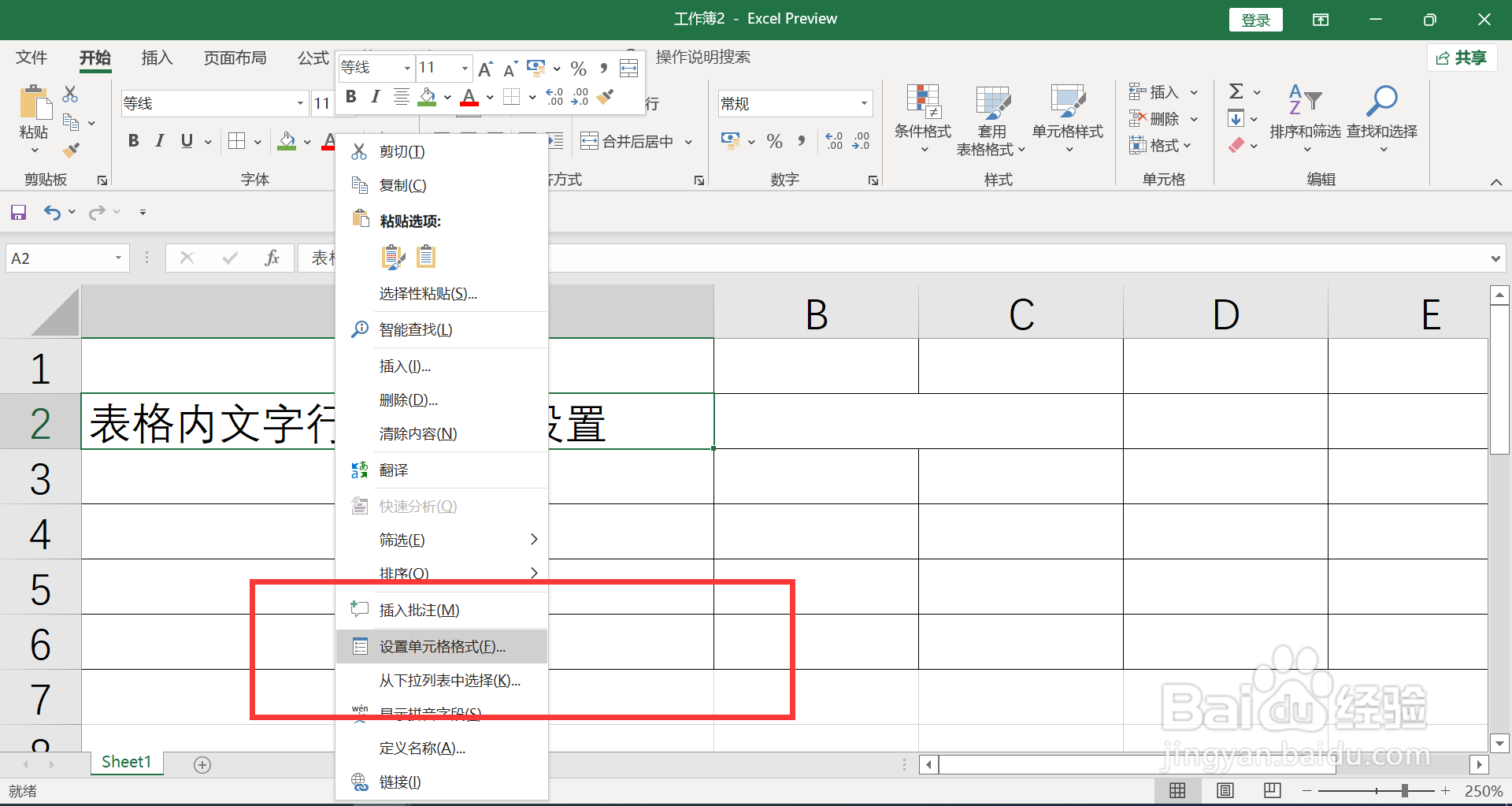The image size is (1512, 806).
Task: Click percent style icon in mini toolbar
Action: pyautogui.click(x=579, y=69)
